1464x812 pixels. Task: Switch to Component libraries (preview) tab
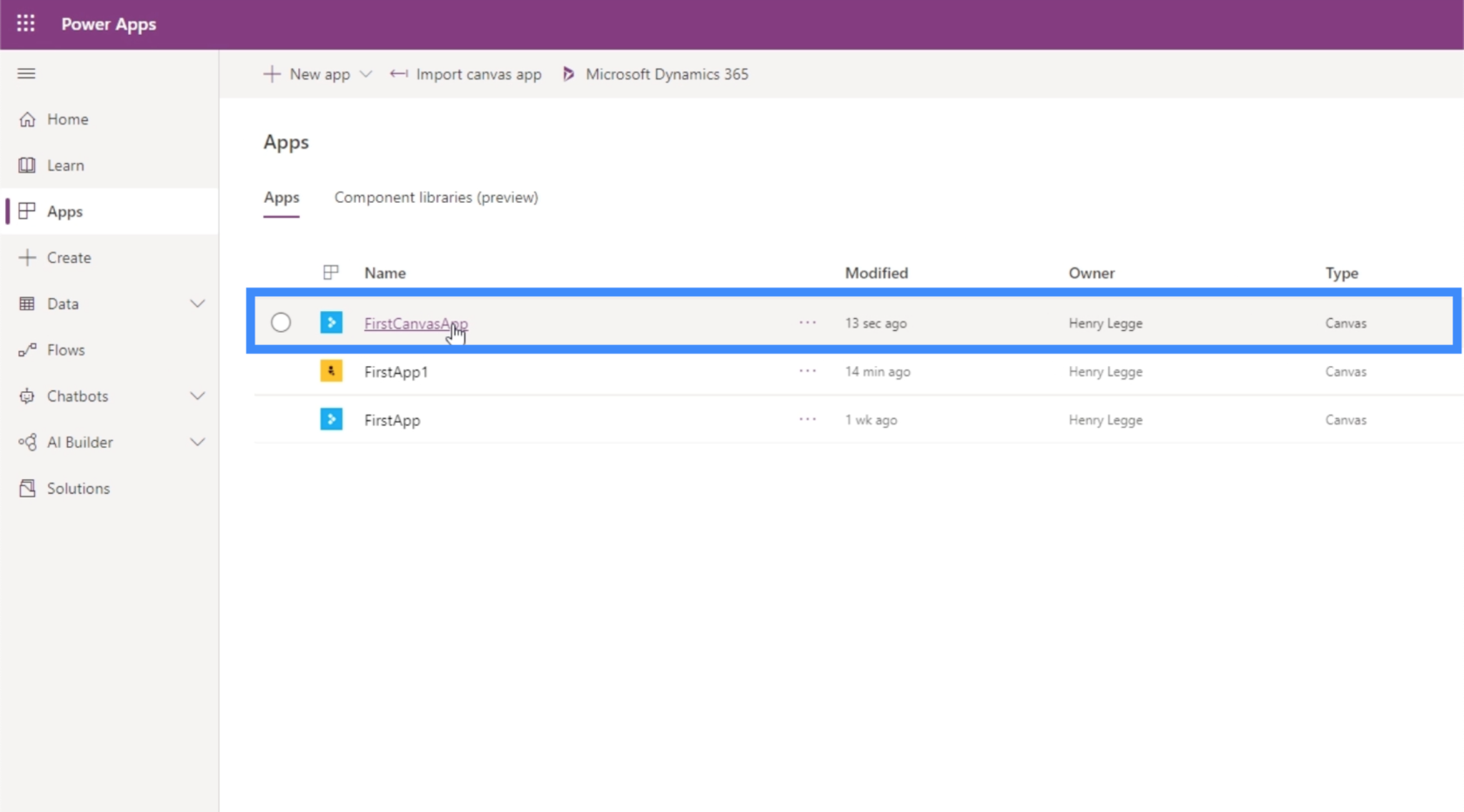point(436,198)
